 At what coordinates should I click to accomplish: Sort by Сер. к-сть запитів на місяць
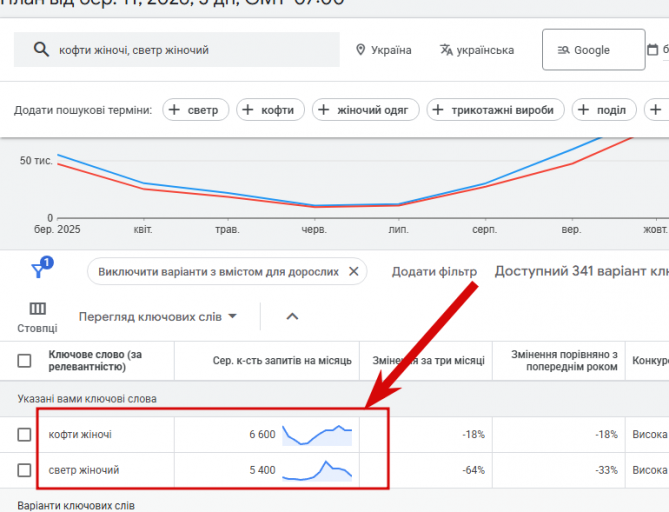coord(282,361)
